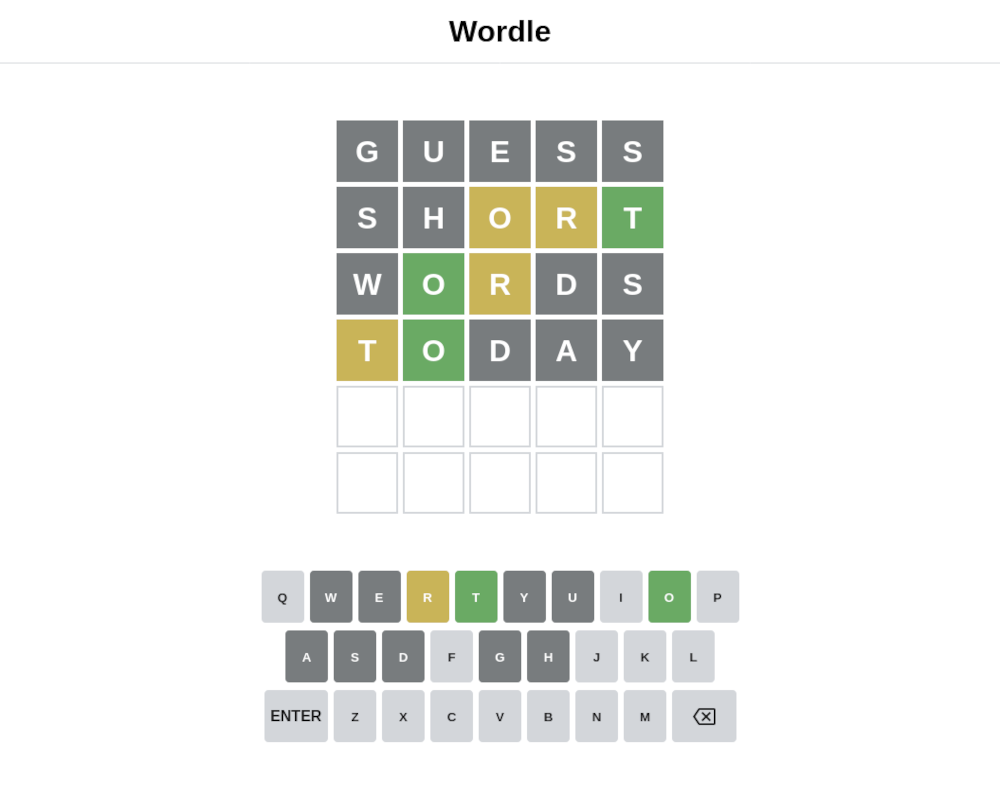Select the letter F key
The image size is (1000, 800).
coord(452,656)
